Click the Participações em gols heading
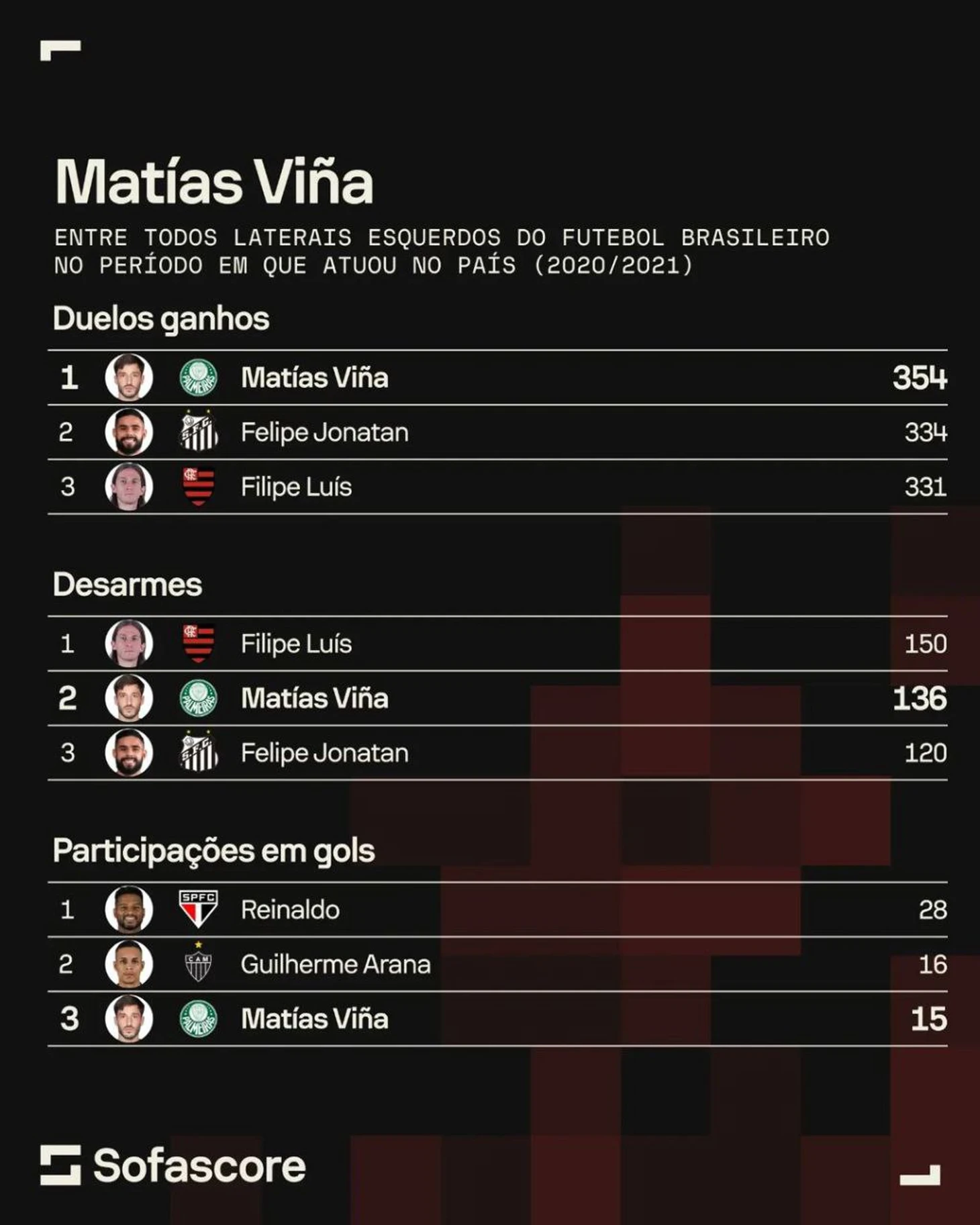Viewport: 980px width, 1225px height. click(213, 851)
